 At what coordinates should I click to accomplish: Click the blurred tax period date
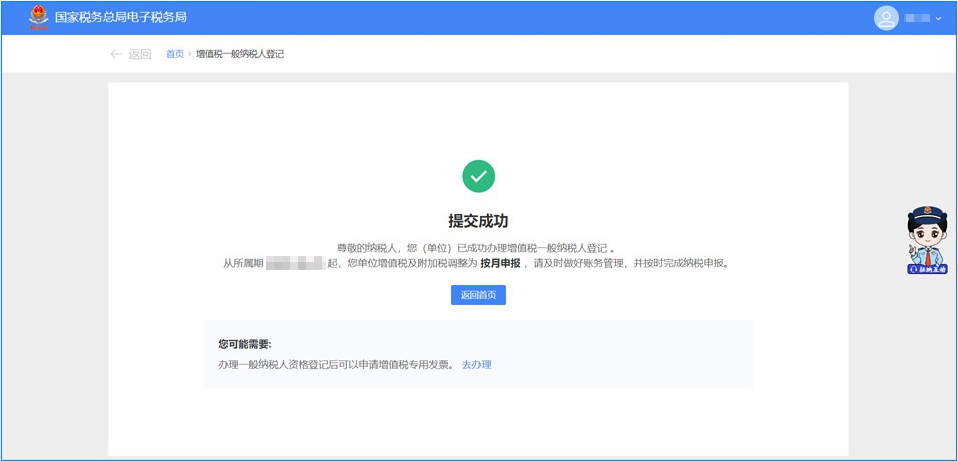point(296,264)
